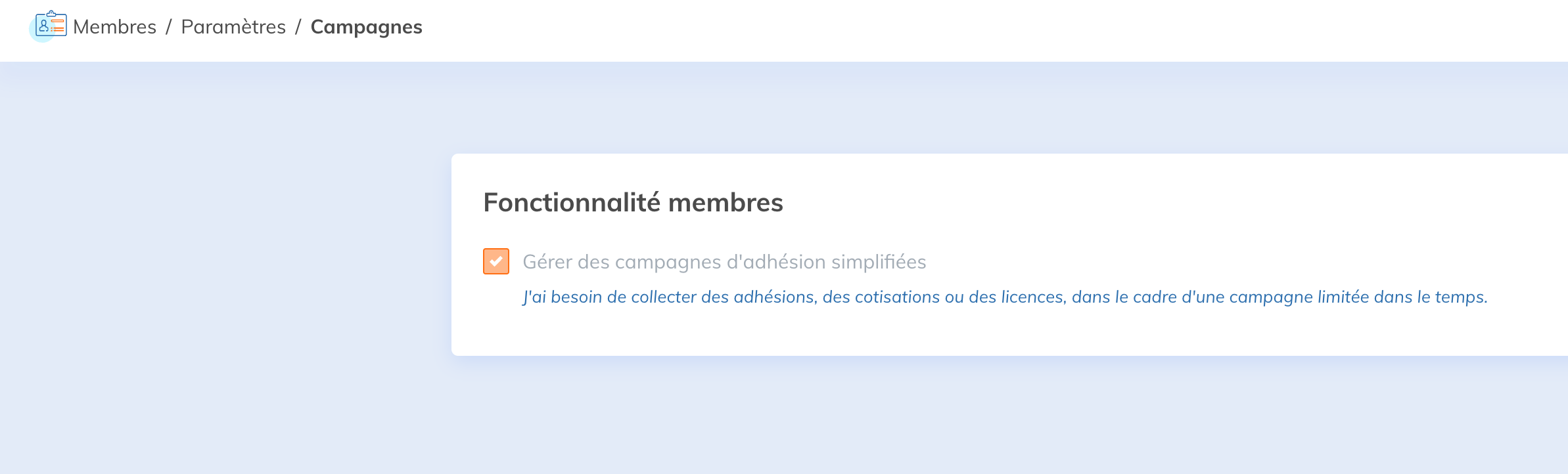Go to the Membres breadcrumb link
Viewport: 1568px width, 474px height.
[114, 27]
